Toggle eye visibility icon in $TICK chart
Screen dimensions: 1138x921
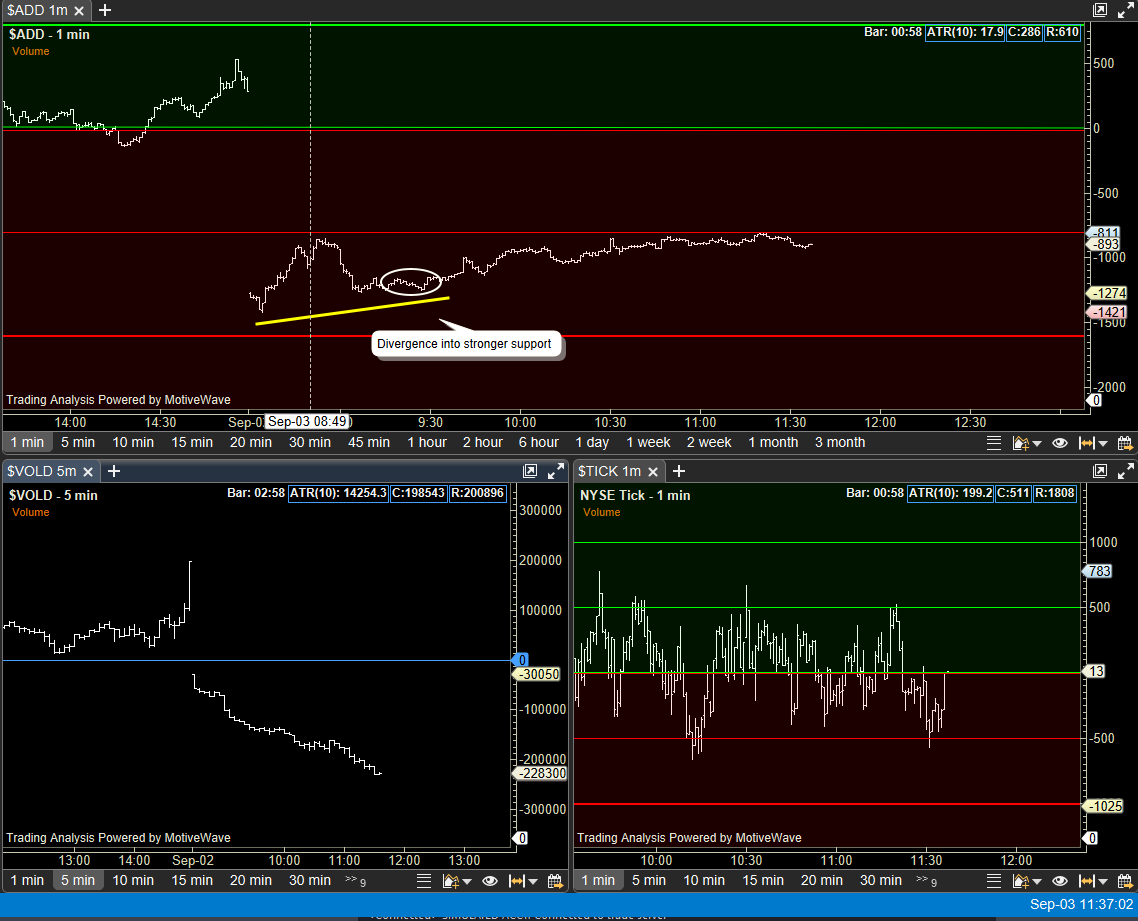[1060, 881]
